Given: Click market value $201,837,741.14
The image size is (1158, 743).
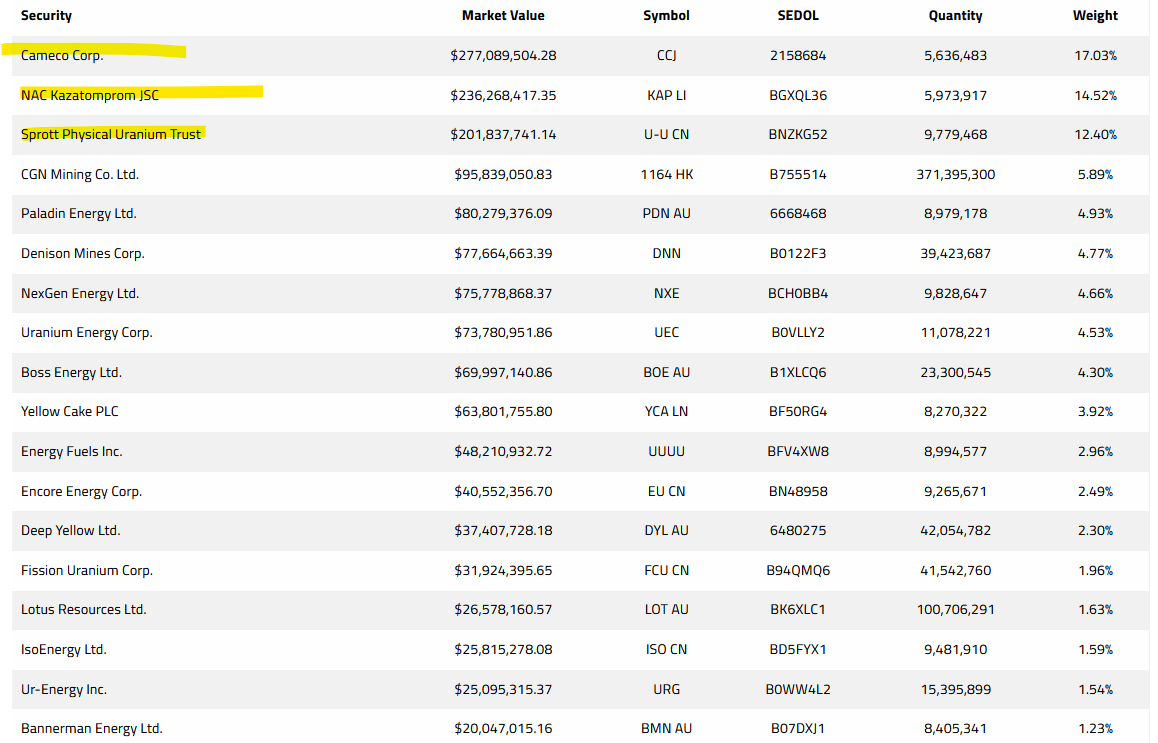Looking at the screenshot, I should point(503,134).
